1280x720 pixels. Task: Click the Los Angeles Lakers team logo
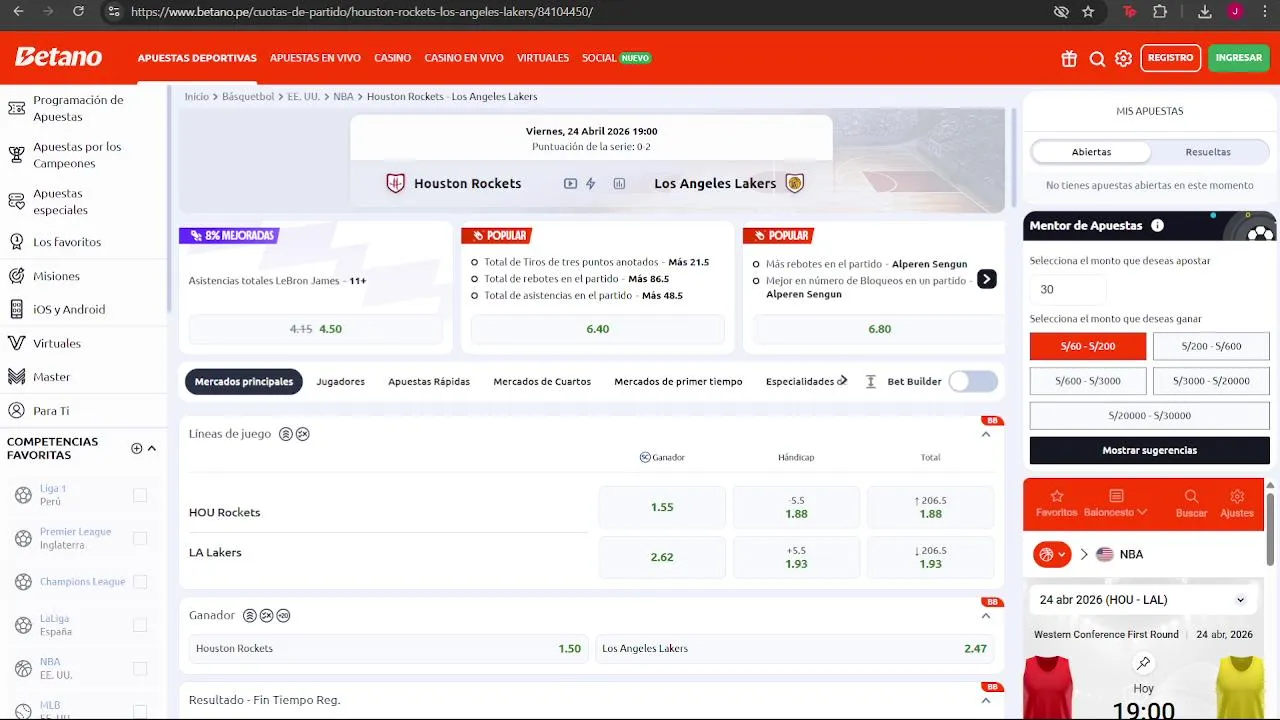(x=795, y=183)
